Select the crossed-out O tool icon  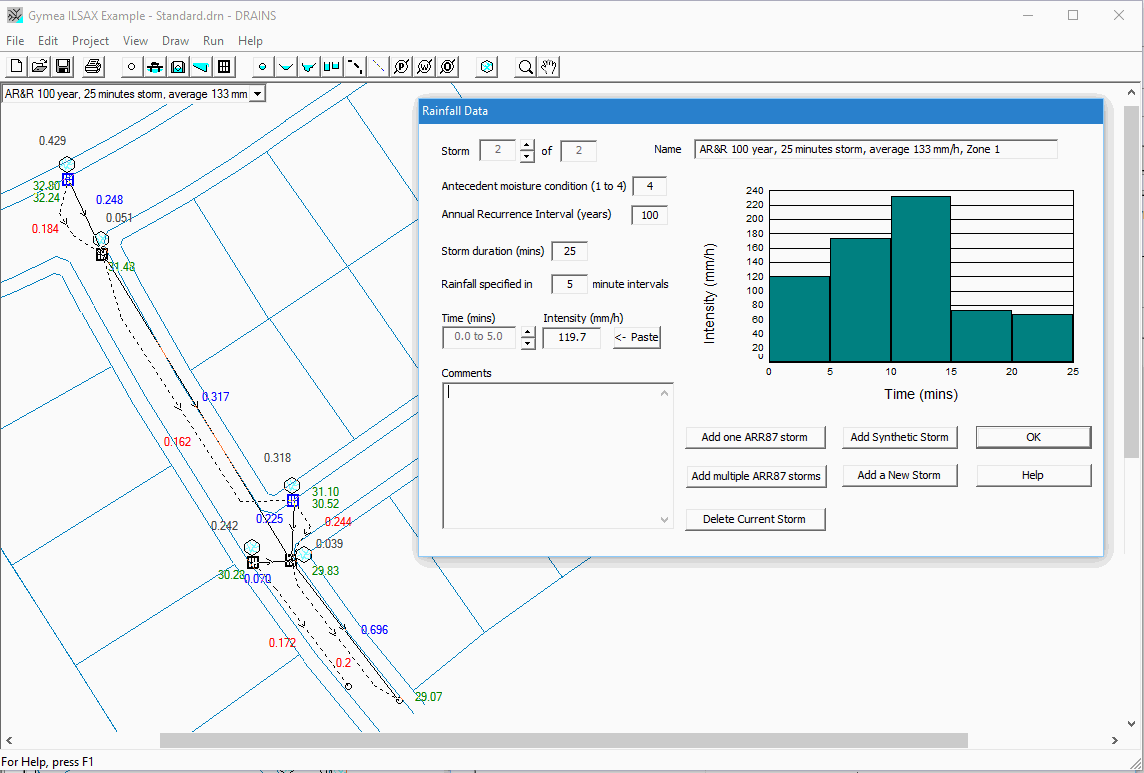pyautogui.click(x=448, y=67)
